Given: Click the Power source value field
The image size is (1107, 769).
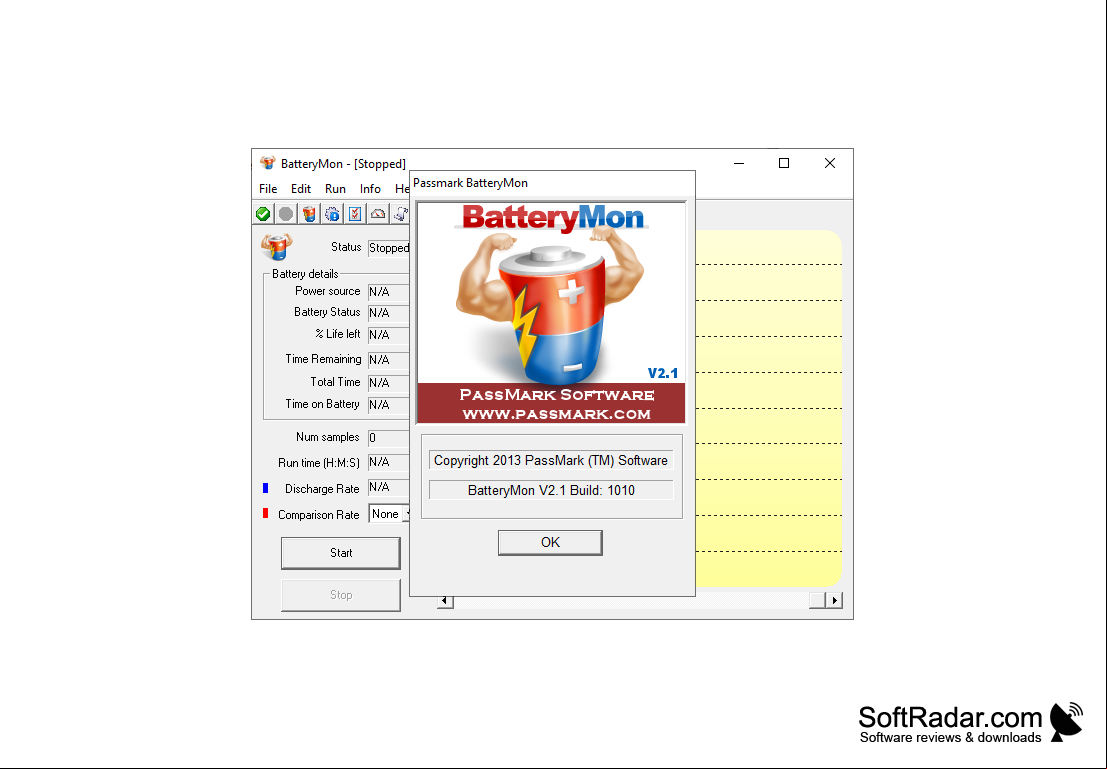Looking at the screenshot, I should 389,292.
